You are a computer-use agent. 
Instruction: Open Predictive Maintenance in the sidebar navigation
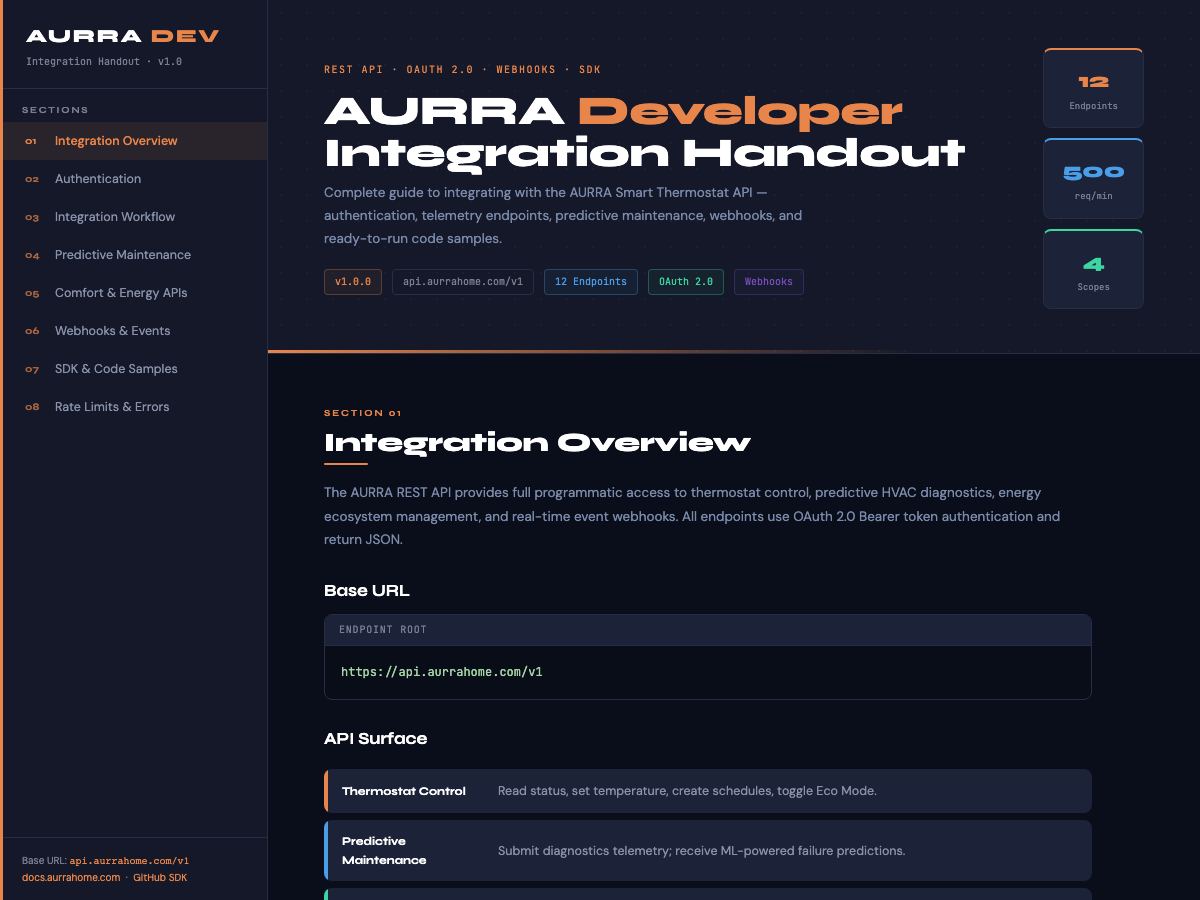click(135, 255)
